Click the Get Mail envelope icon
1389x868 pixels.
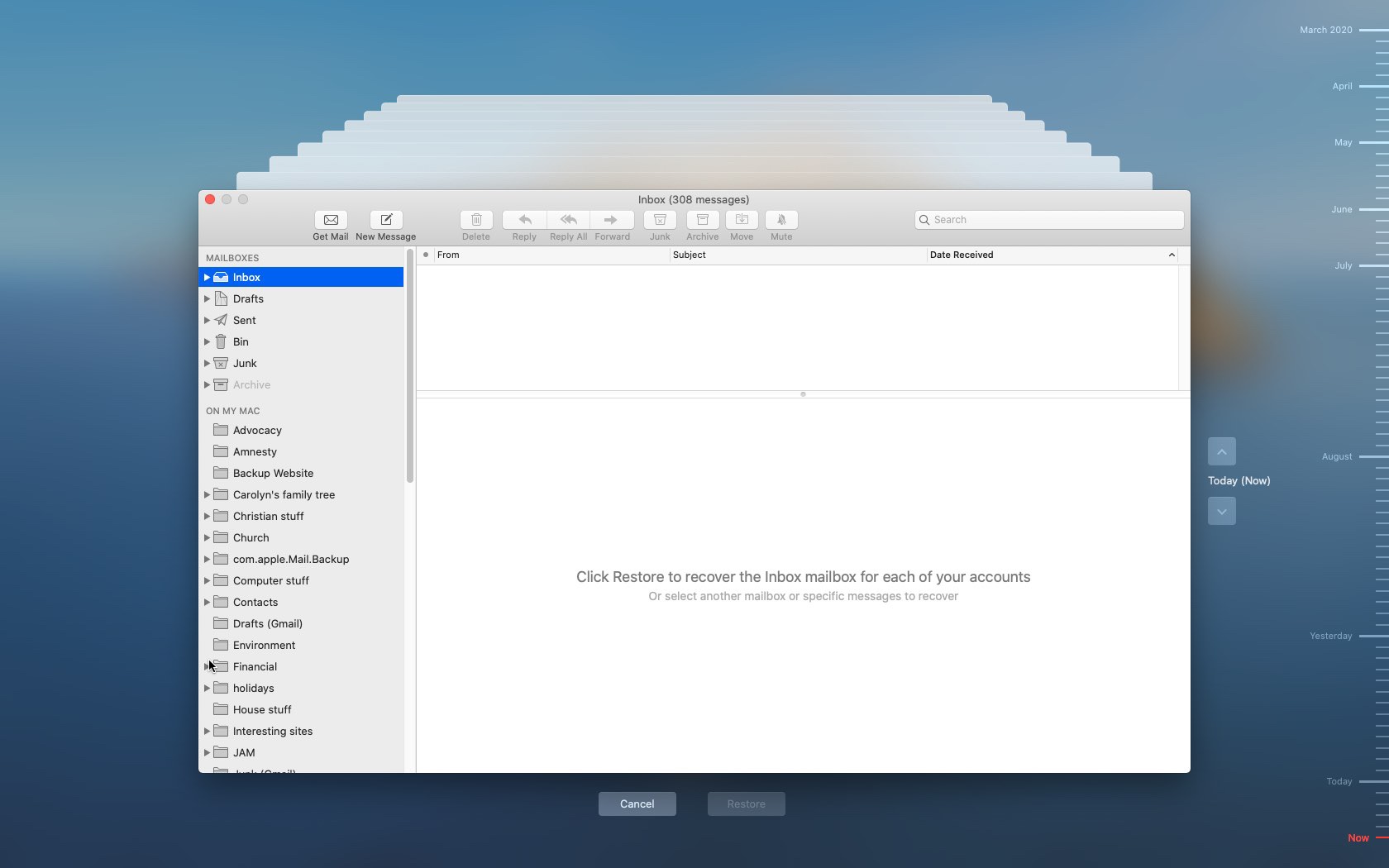pos(331,220)
